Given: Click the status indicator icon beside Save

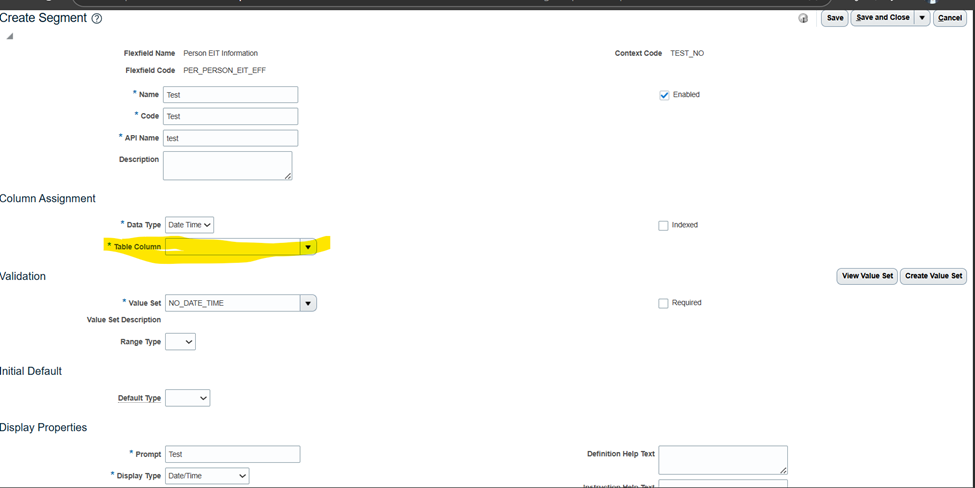Looking at the screenshot, I should coord(803,19).
